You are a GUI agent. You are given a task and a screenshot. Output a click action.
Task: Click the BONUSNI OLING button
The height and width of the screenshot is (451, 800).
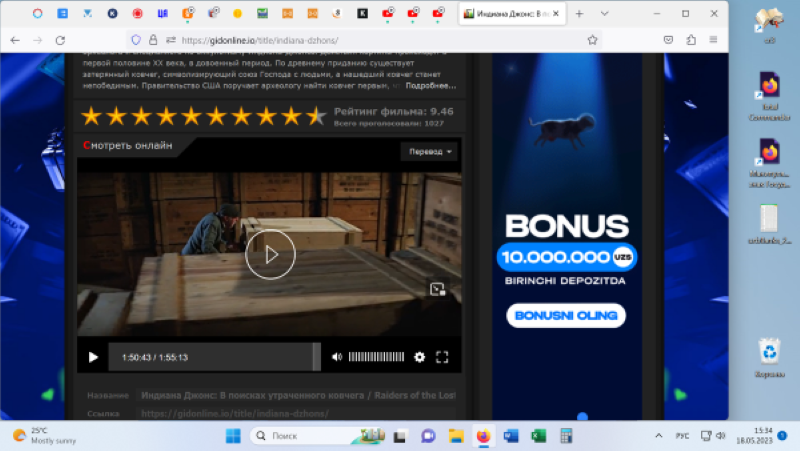tap(565, 316)
